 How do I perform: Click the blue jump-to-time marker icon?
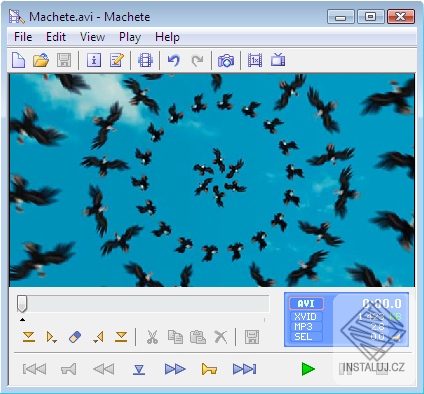pyautogui.click(x=139, y=369)
